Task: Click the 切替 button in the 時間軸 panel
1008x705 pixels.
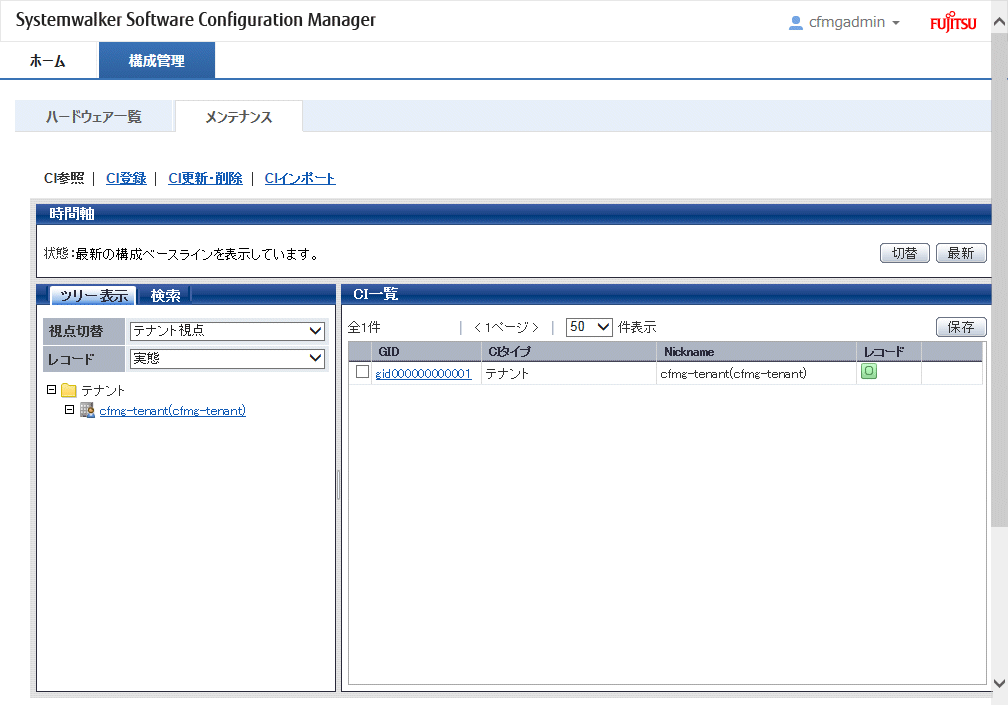Action: pyautogui.click(x=904, y=253)
